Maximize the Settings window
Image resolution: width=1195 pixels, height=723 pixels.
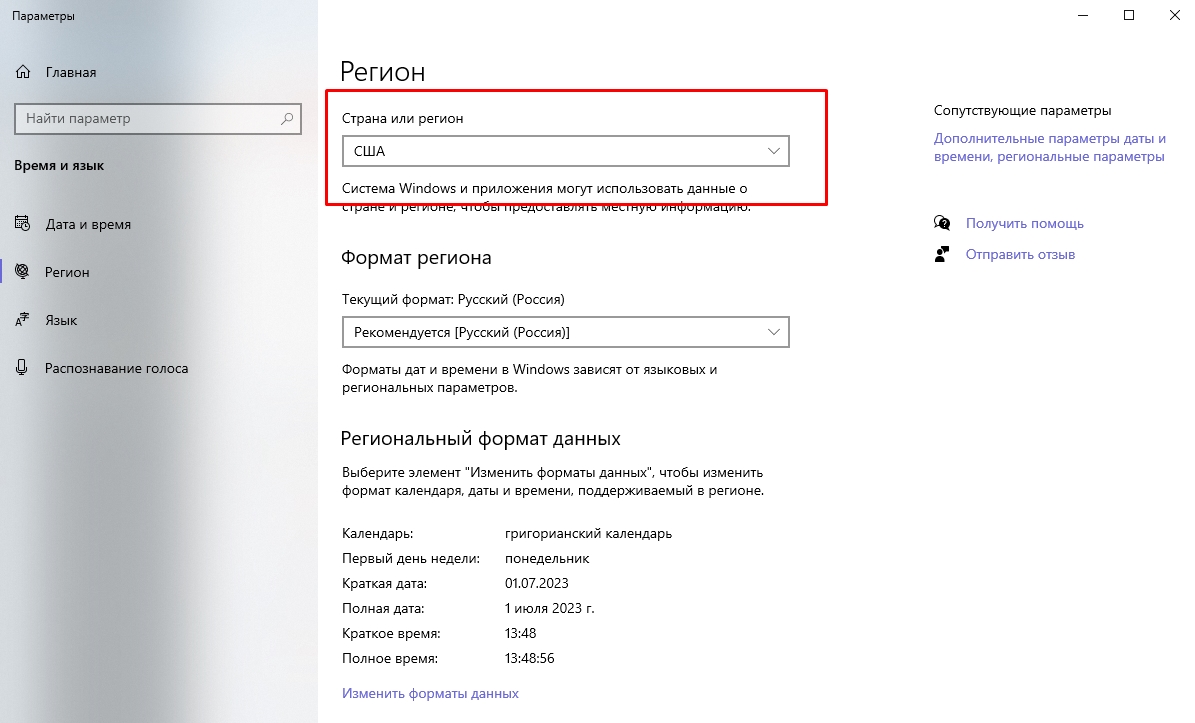(1129, 15)
